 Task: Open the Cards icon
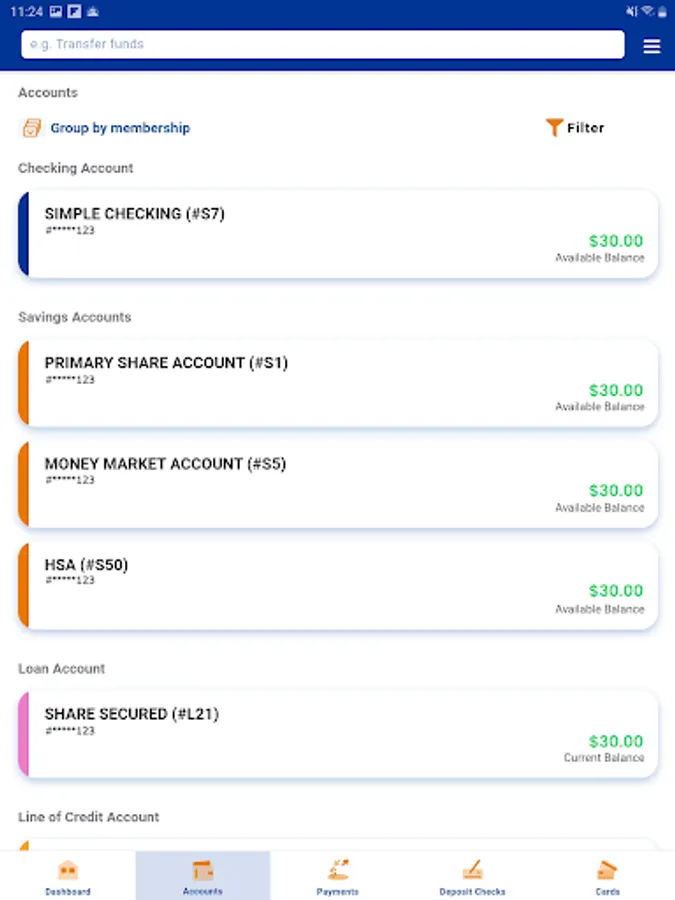tap(607, 869)
